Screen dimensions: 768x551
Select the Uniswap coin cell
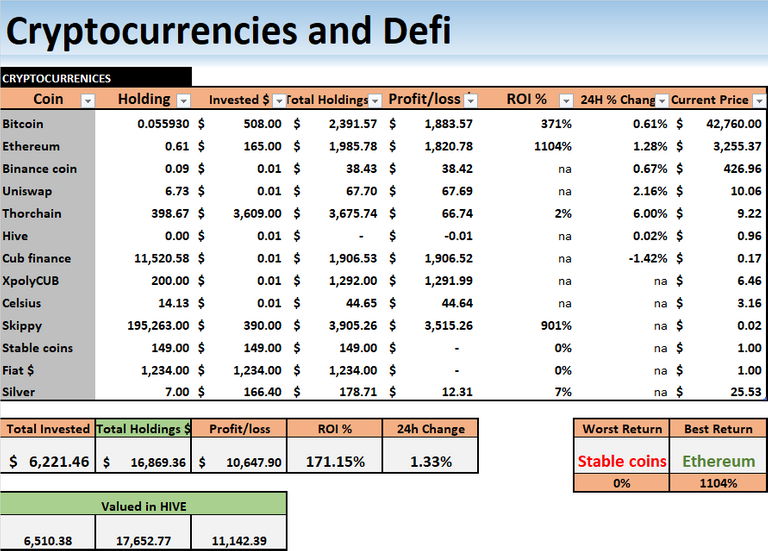[48, 192]
